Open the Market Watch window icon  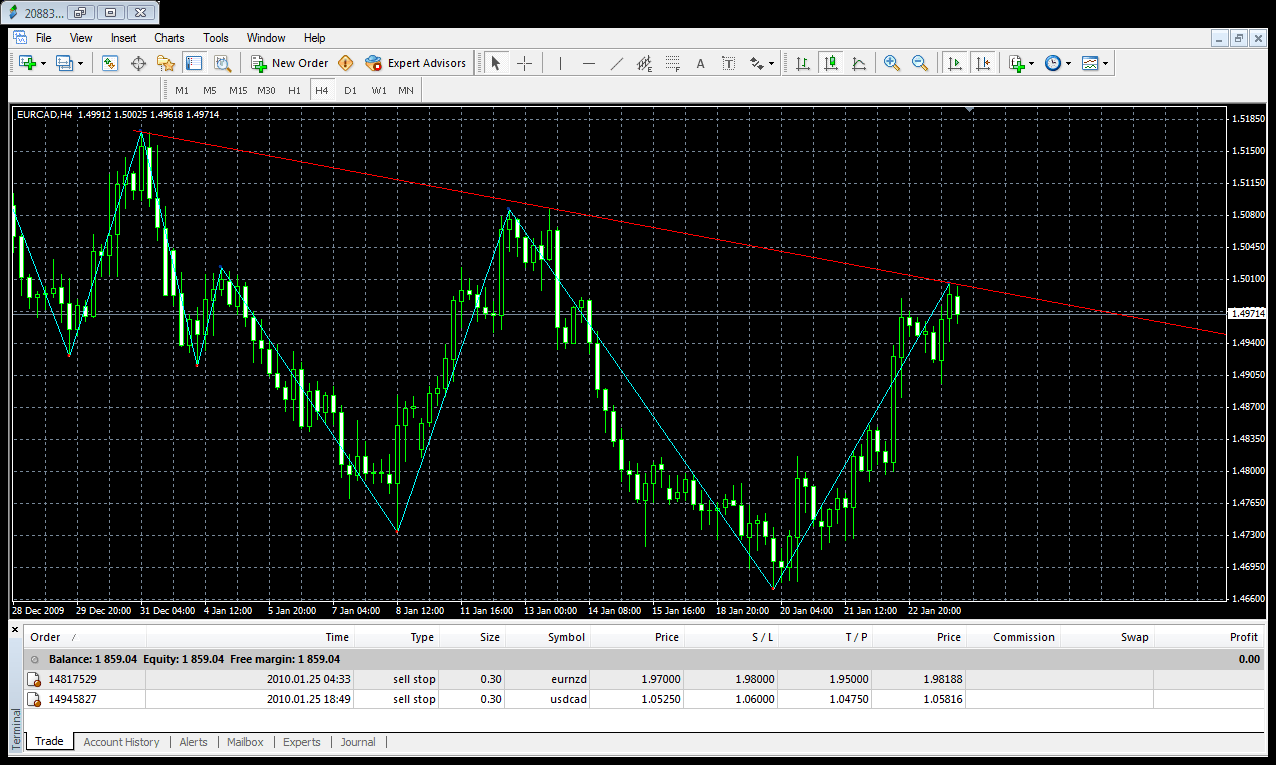pyautogui.click(x=110, y=63)
